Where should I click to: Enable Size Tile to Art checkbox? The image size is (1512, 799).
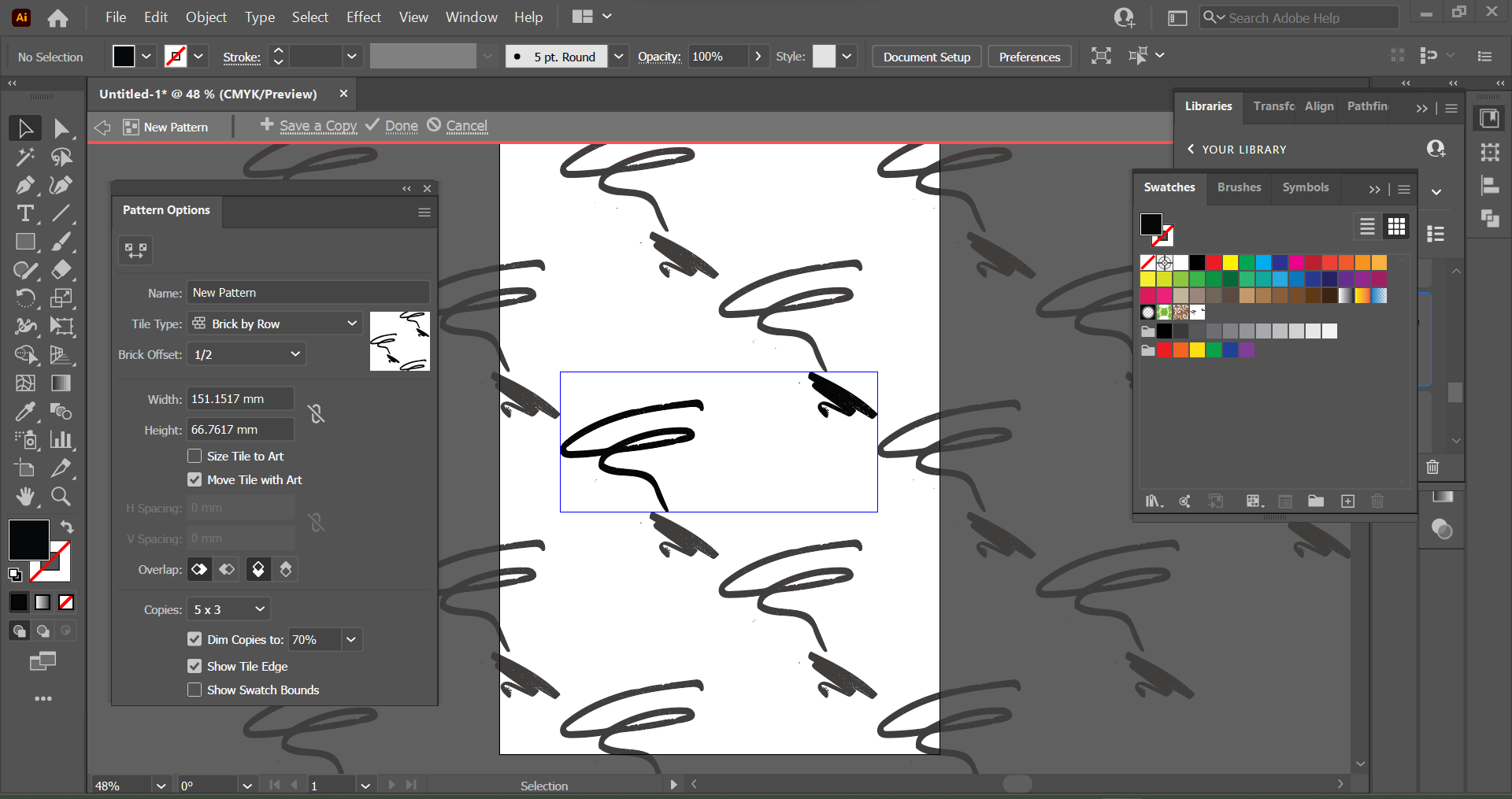pyautogui.click(x=195, y=456)
